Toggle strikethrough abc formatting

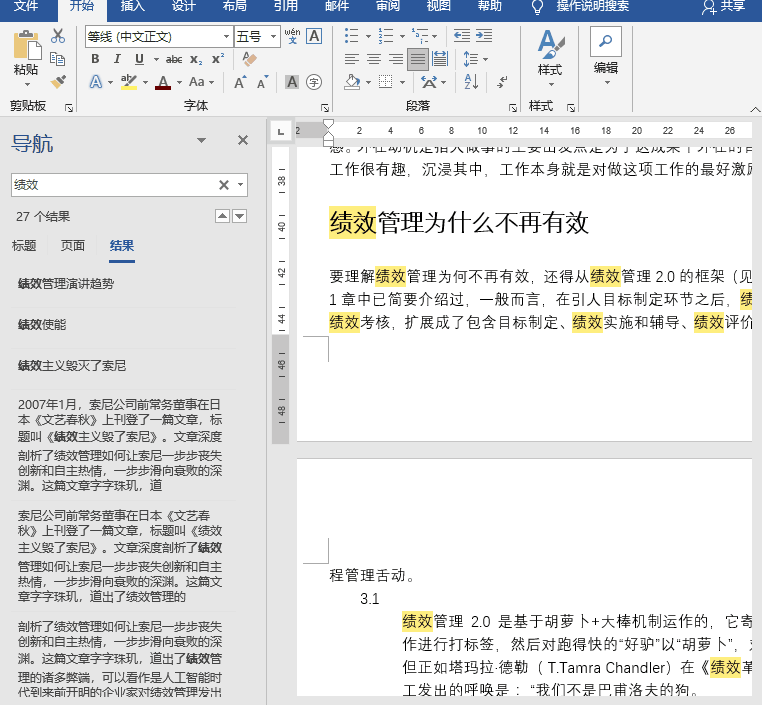point(174,59)
